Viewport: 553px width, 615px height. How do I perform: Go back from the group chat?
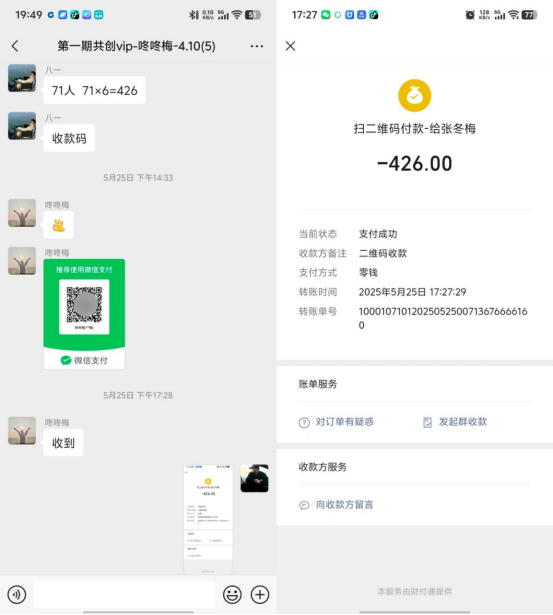[15, 46]
